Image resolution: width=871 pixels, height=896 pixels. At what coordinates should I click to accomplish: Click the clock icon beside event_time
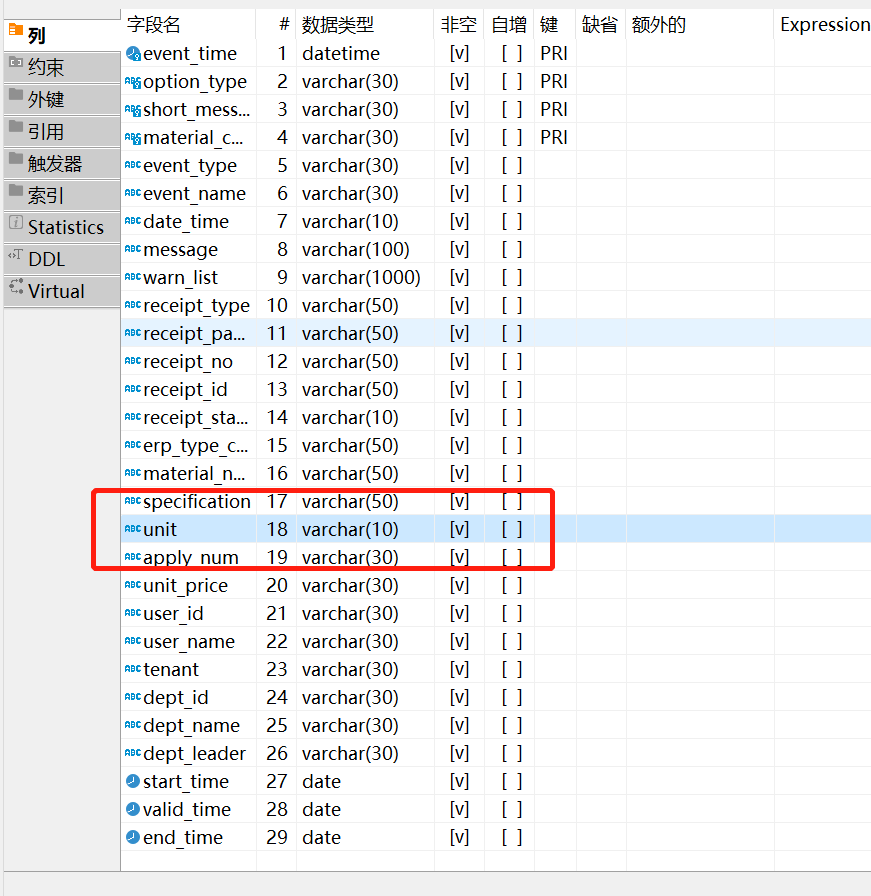(133, 54)
